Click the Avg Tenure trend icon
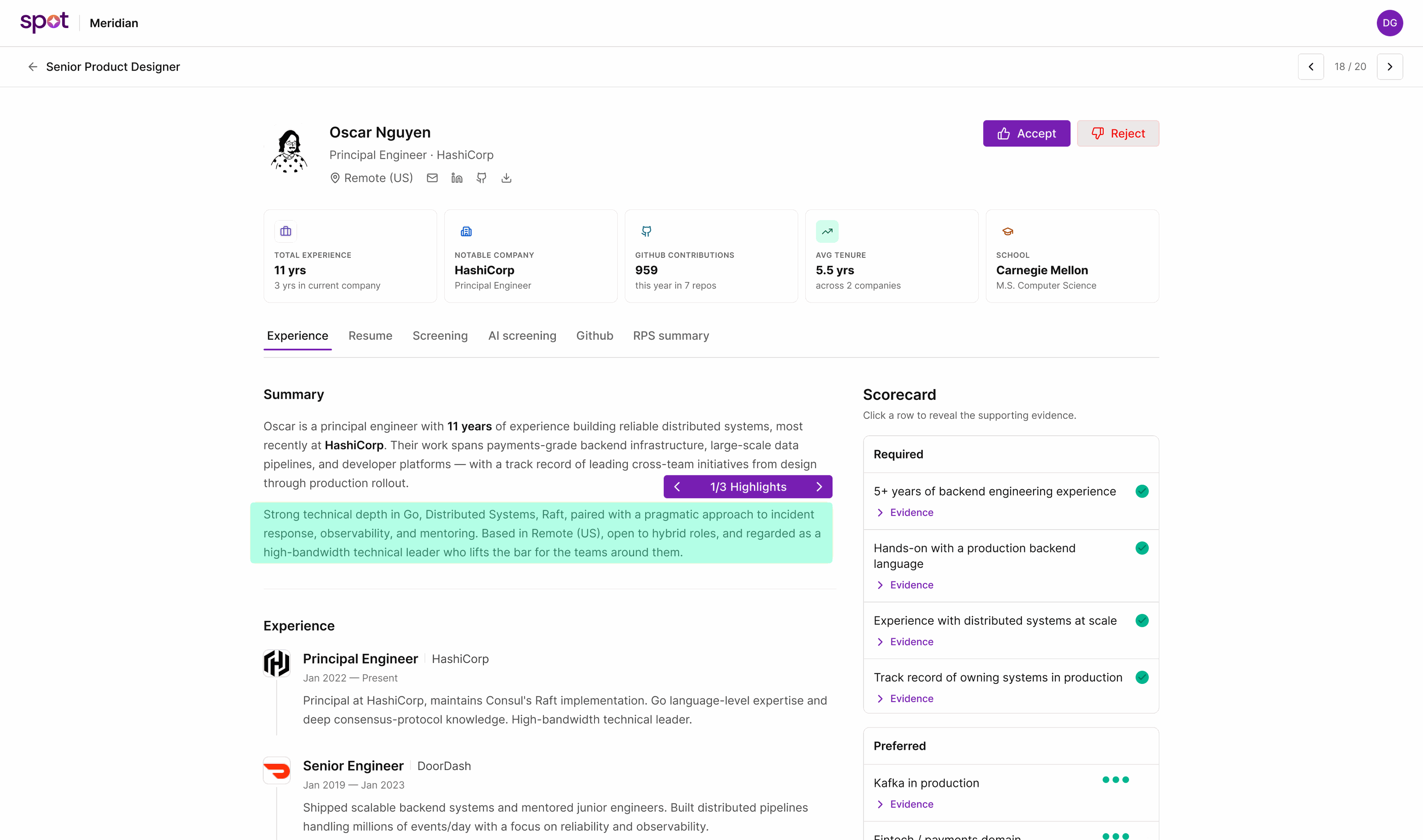1423x840 pixels. pyautogui.click(x=827, y=232)
